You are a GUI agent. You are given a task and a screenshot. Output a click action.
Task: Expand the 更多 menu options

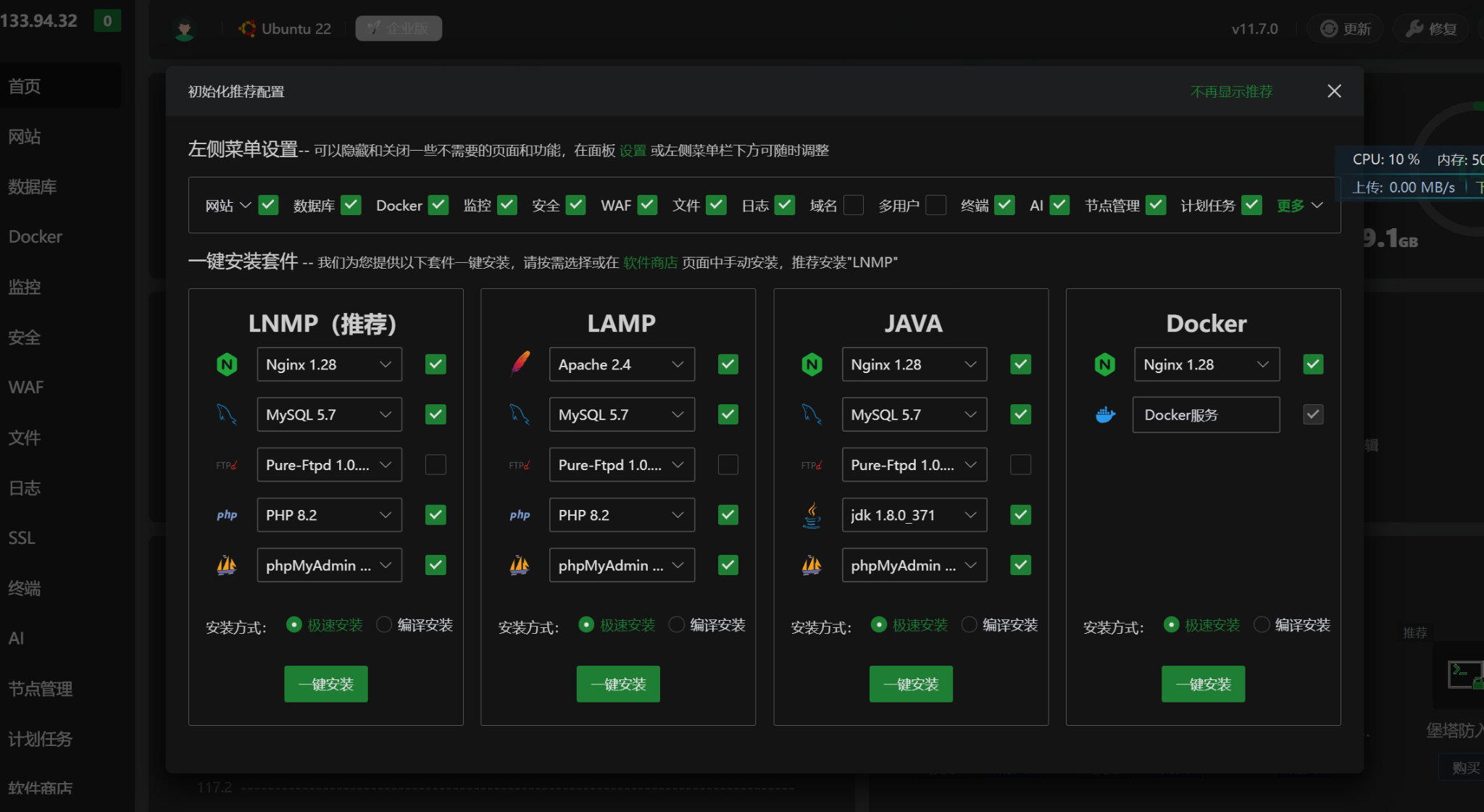point(1300,206)
